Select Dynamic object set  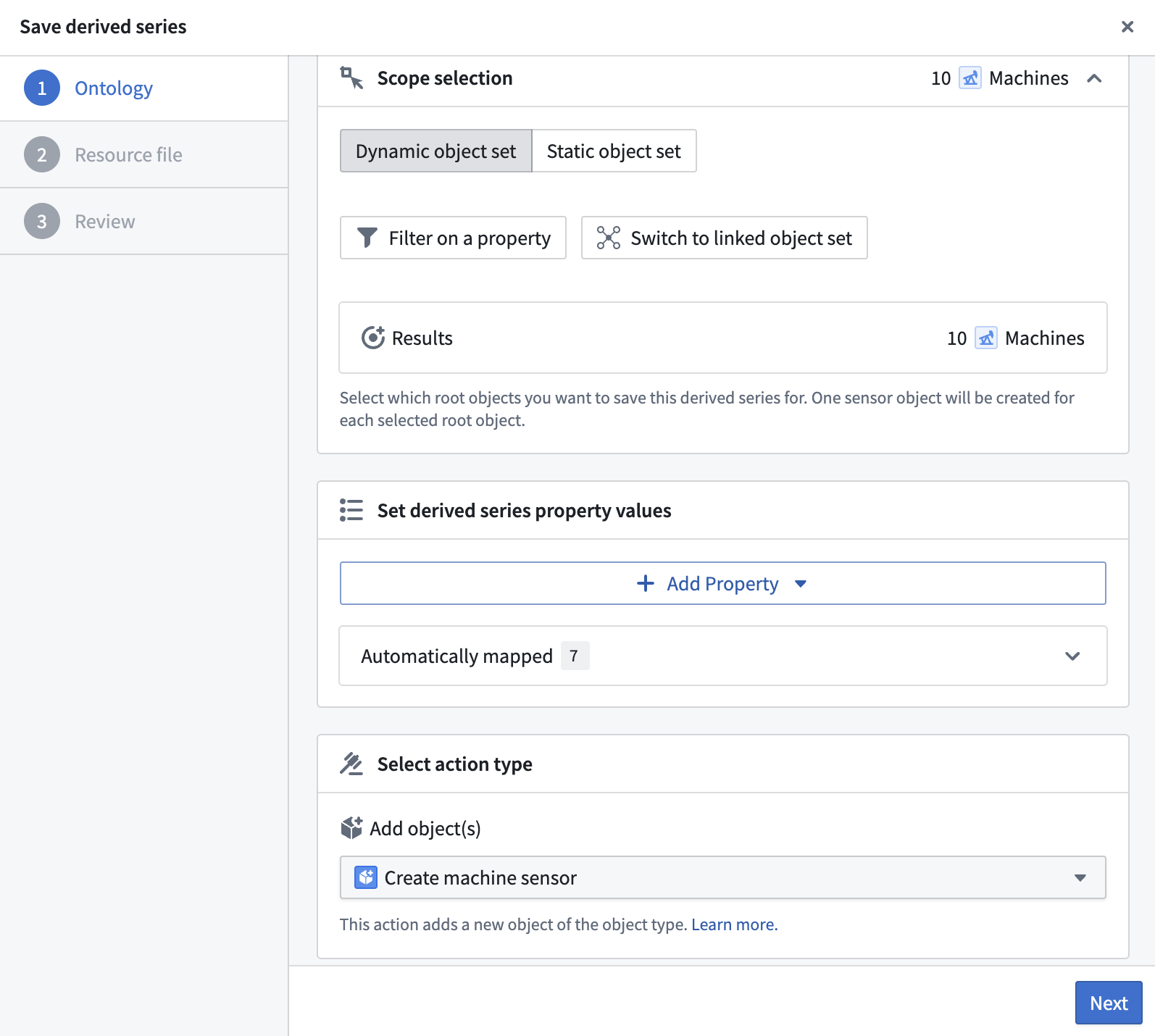436,151
